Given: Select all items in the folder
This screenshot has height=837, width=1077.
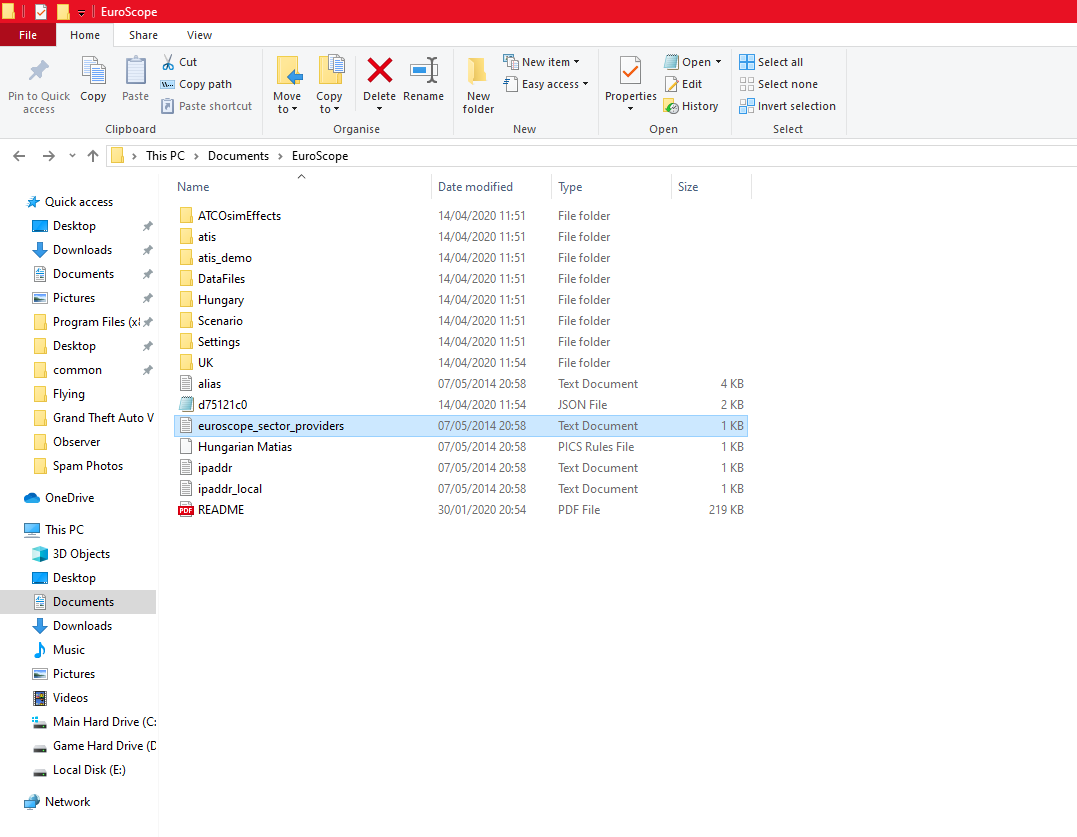Looking at the screenshot, I should click(771, 61).
